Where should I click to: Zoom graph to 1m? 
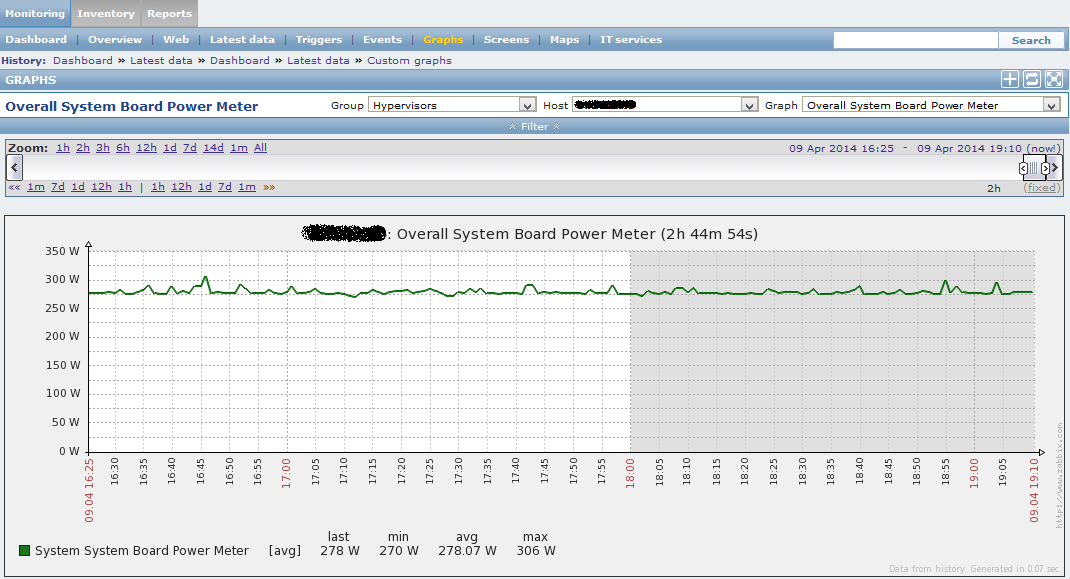[239, 147]
